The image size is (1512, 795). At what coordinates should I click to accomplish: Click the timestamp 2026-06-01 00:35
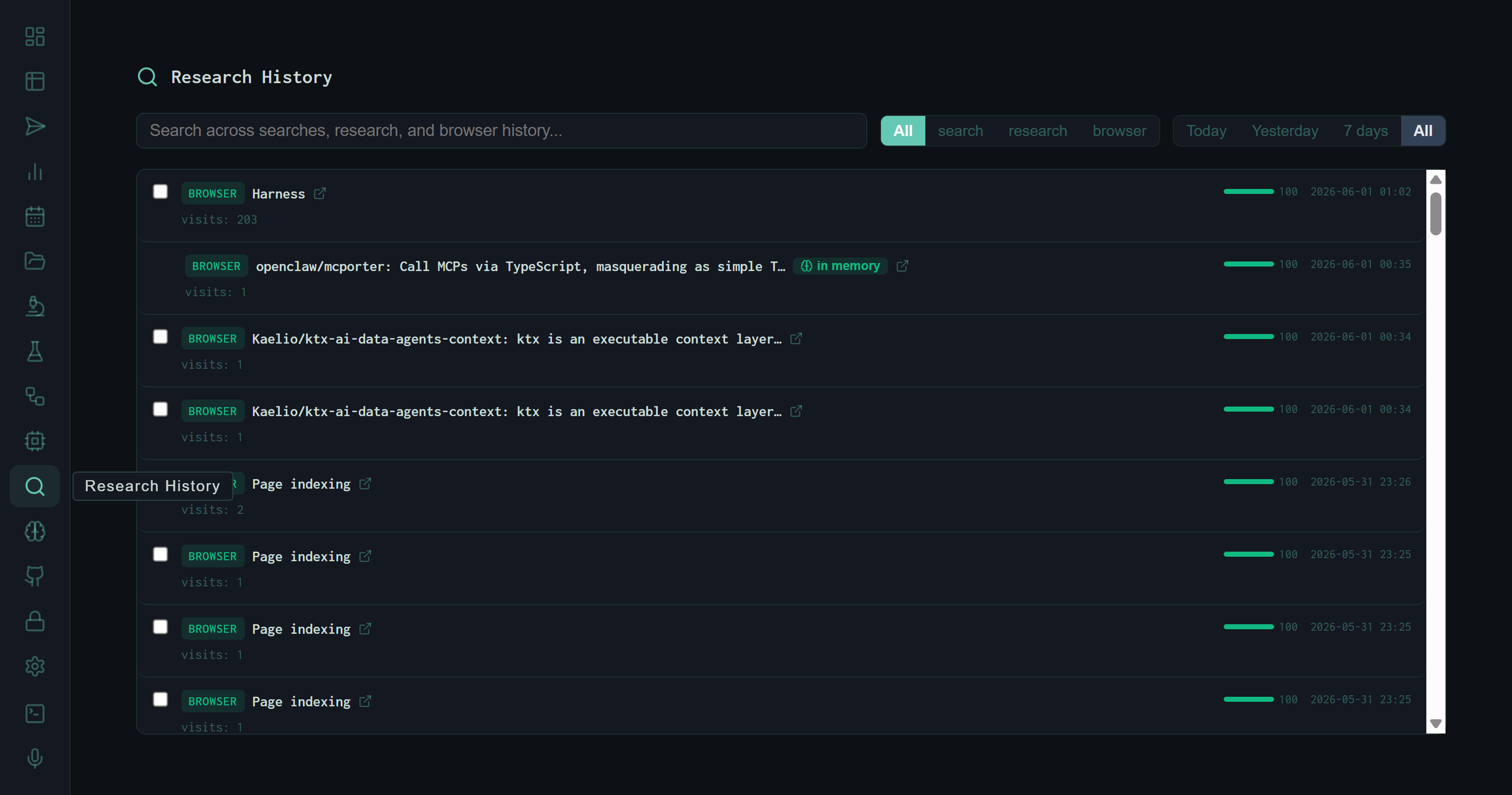[x=1361, y=264]
